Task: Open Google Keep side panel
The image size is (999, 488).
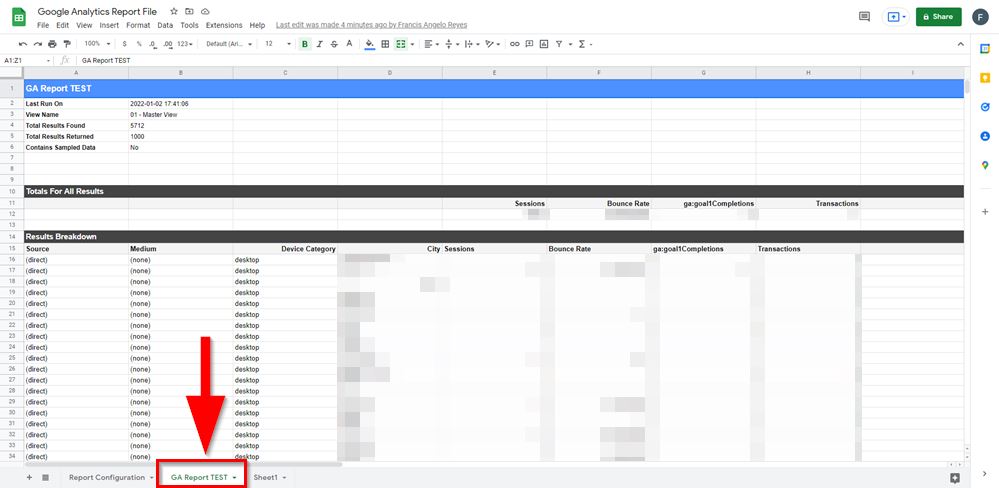Action: coord(985,78)
